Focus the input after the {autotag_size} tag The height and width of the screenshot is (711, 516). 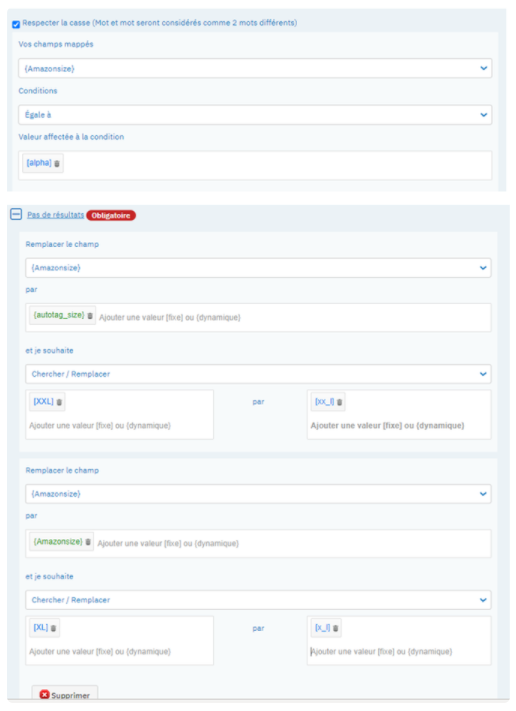pos(293,317)
